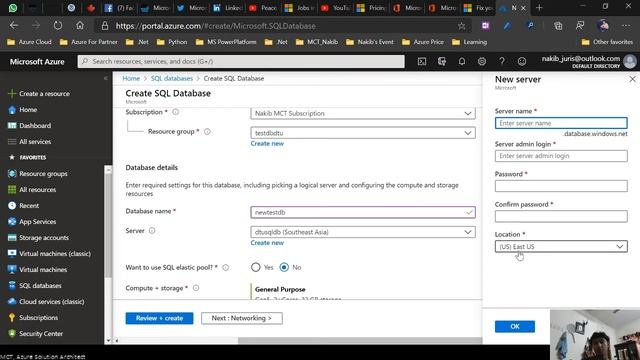Image resolution: width=640 pixels, height=360 pixels.
Task: Click Home breadcrumb link
Action: click(x=131, y=78)
